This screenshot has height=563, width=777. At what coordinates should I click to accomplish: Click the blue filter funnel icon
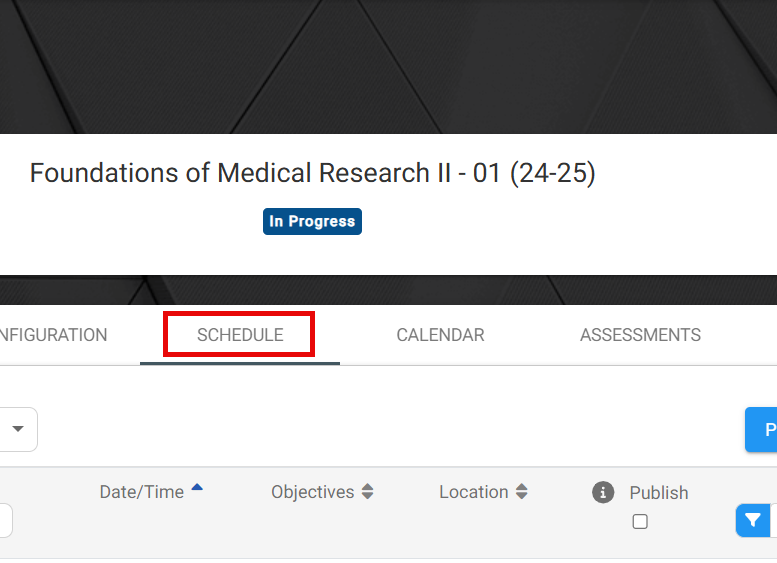click(x=753, y=520)
